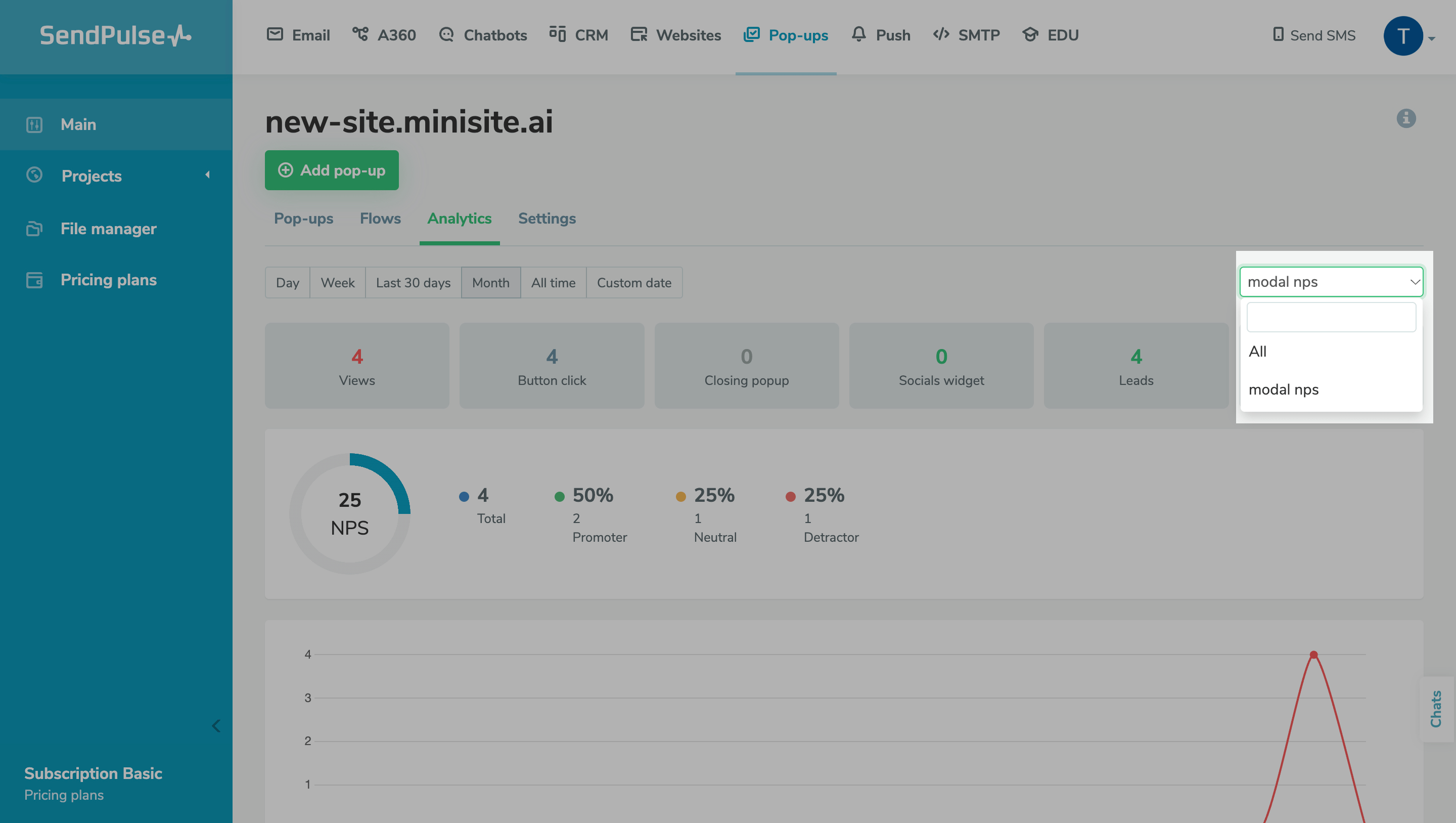The image size is (1456, 823).
Task: Click the SendPulse logo
Action: pyautogui.click(x=115, y=35)
